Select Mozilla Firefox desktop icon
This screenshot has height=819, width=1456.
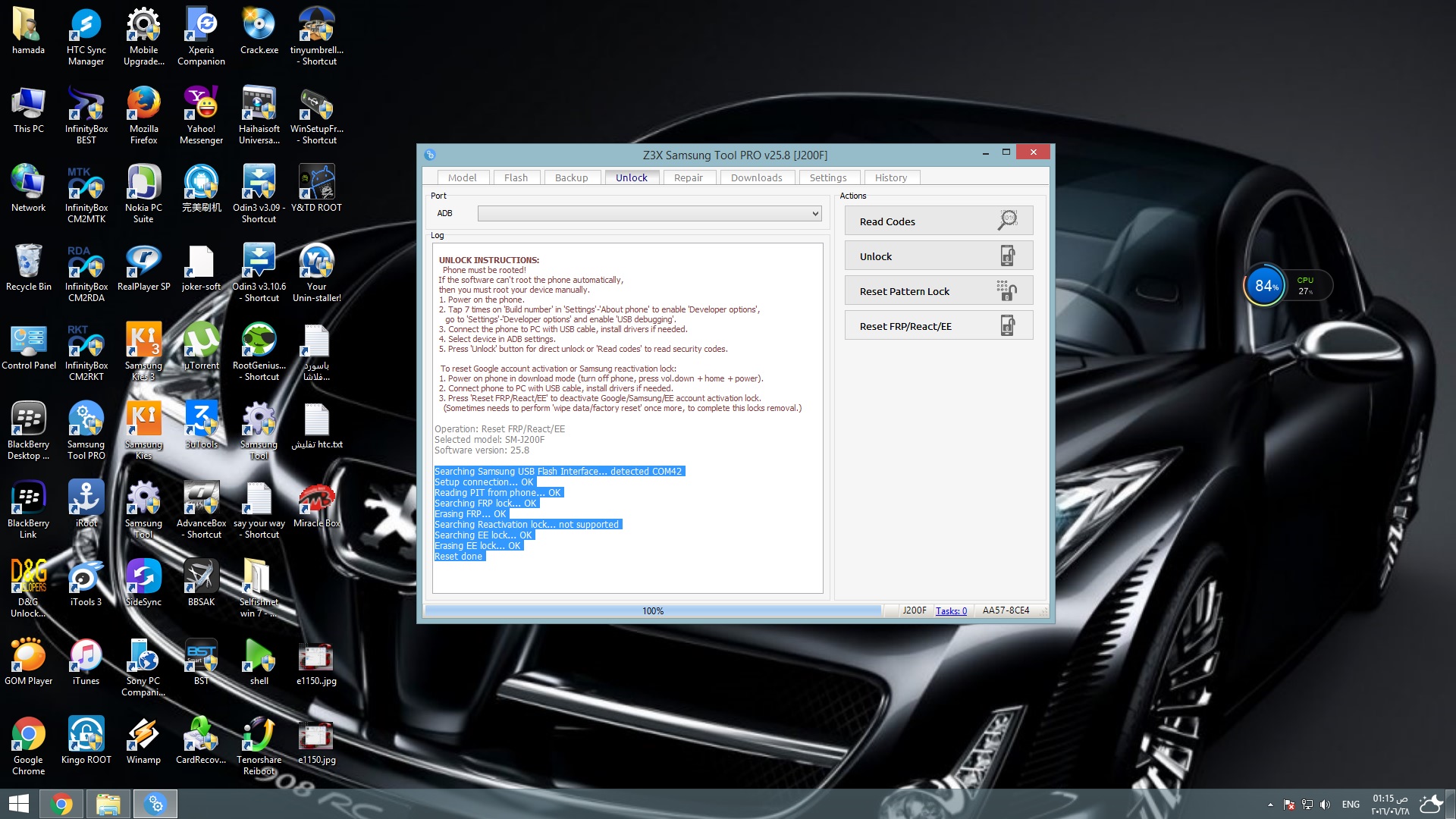143,115
